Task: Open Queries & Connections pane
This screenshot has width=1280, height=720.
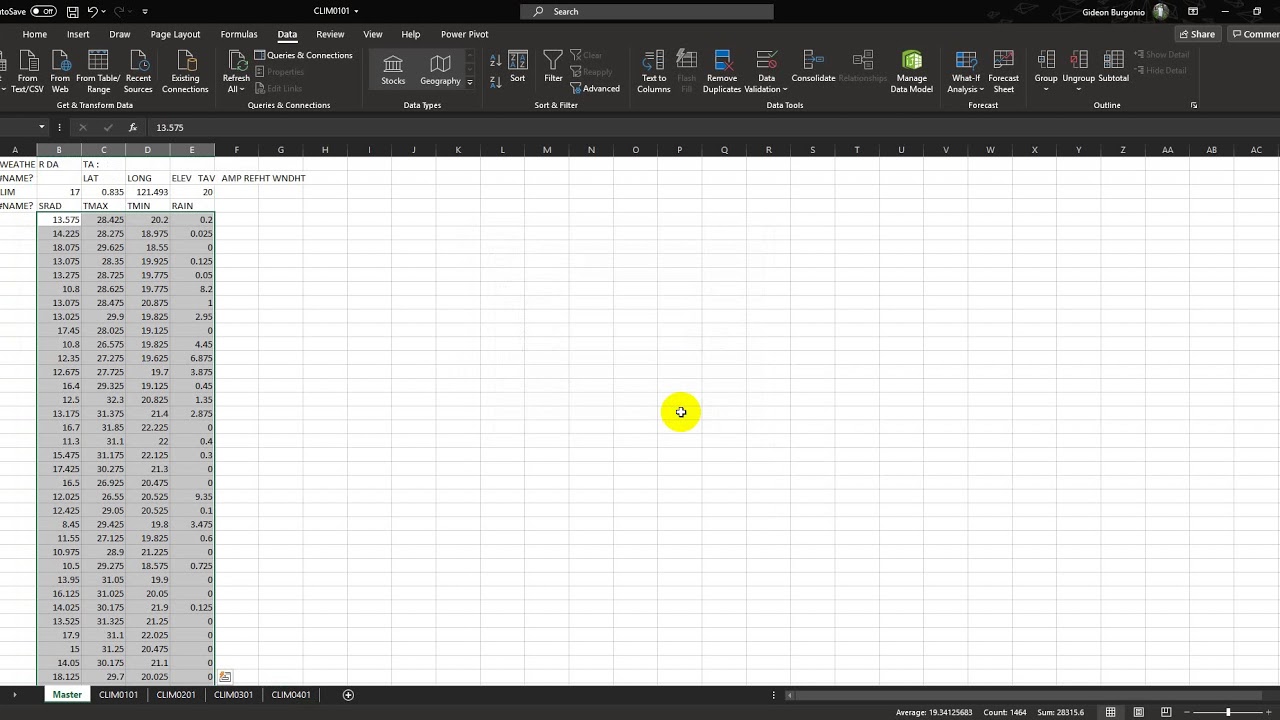Action: (x=303, y=55)
